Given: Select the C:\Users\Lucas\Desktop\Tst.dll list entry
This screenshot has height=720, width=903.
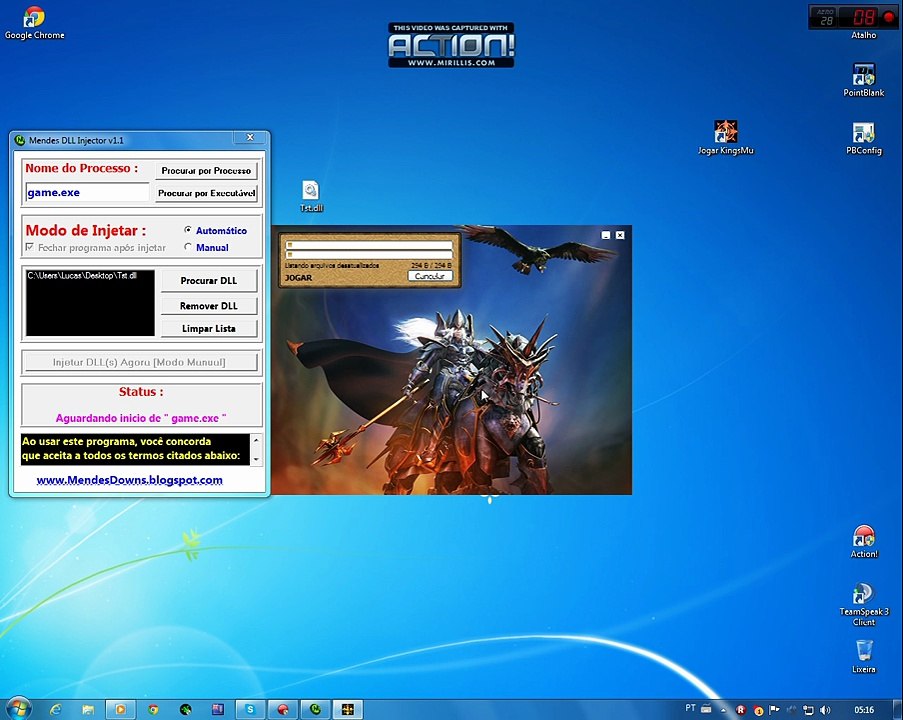Looking at the screenshot, I should tap(82, 275).
